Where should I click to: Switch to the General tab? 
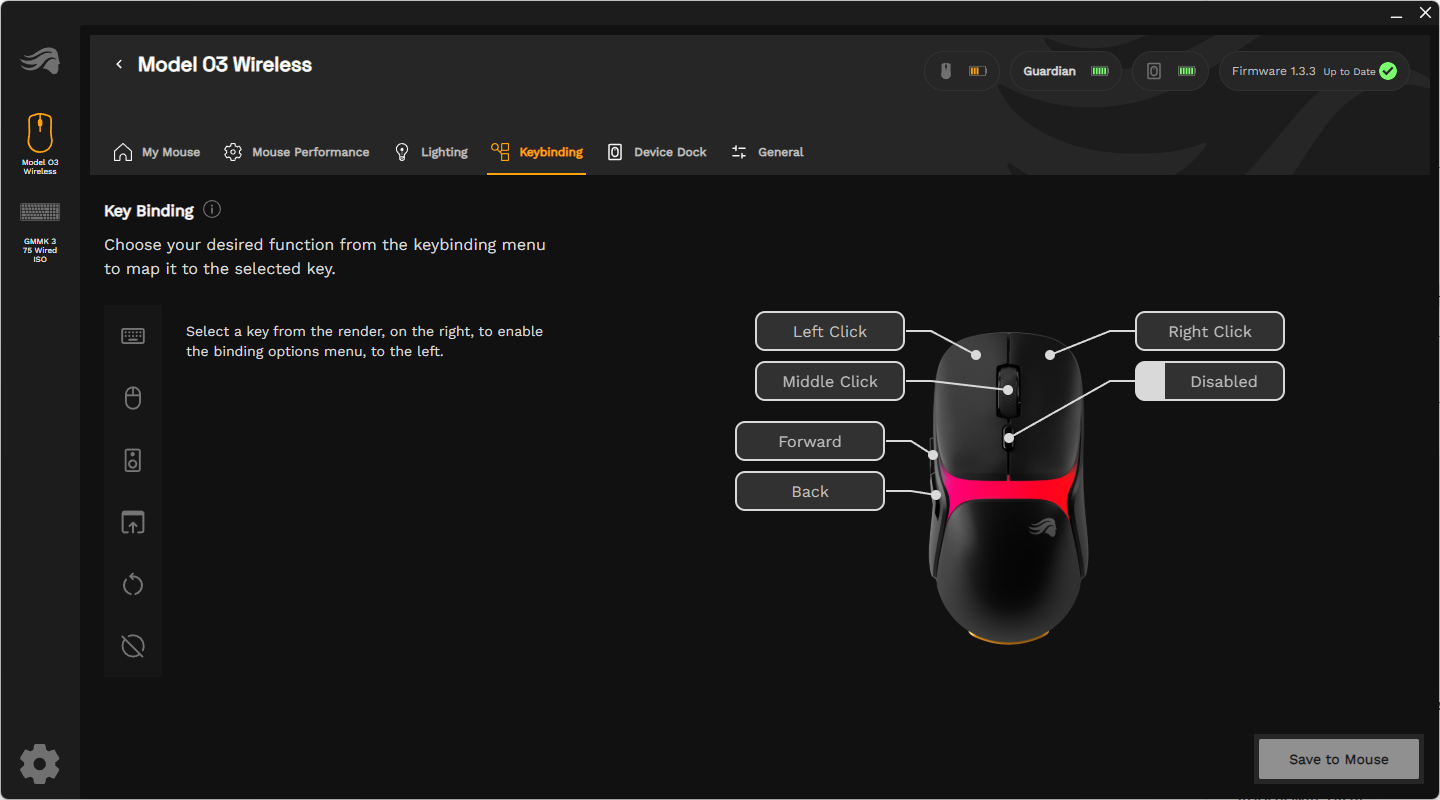(767, 152)
